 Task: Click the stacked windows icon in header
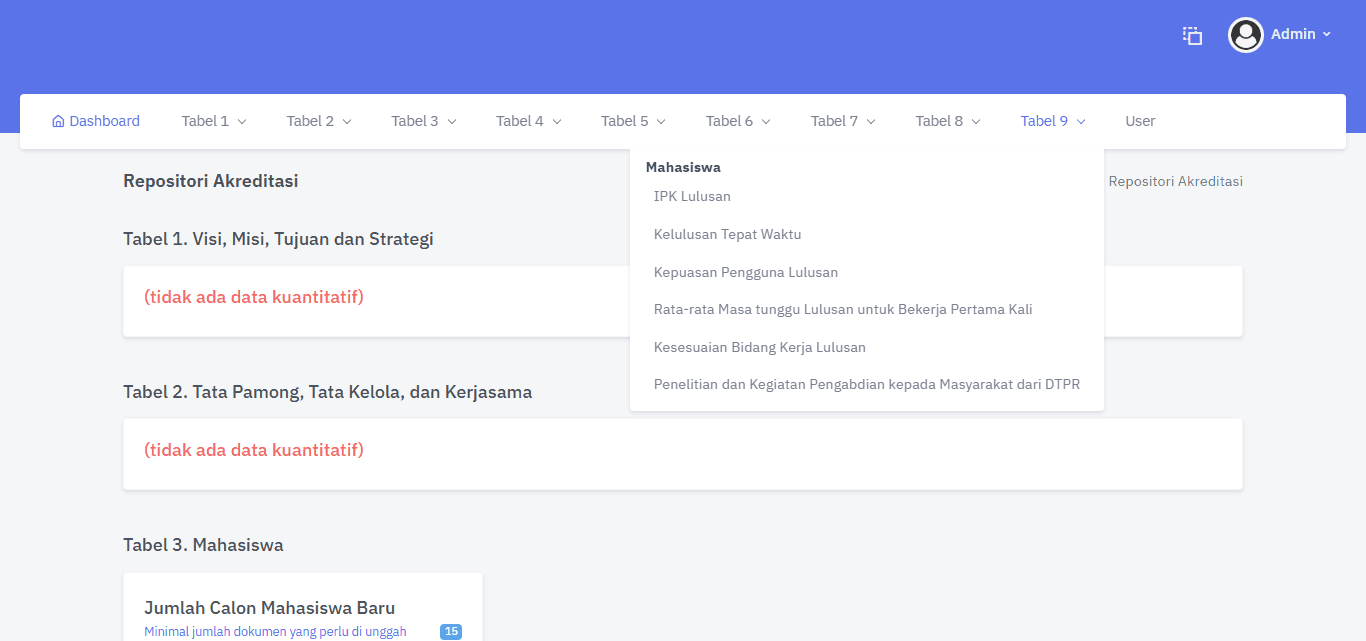1192,35
